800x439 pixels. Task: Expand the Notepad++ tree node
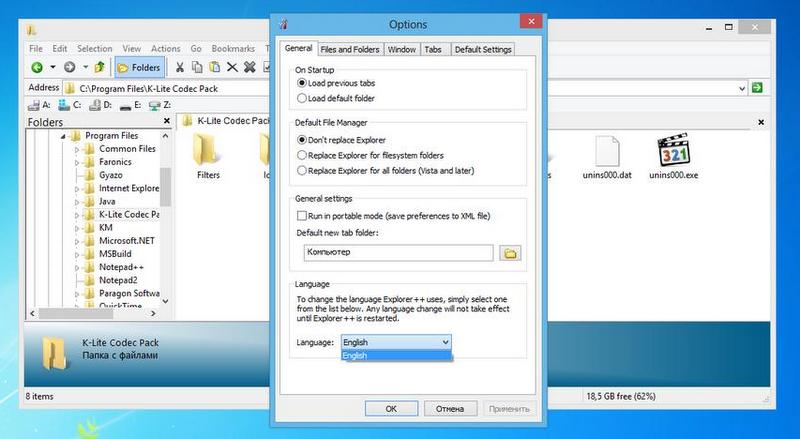[x=77, y=267]
